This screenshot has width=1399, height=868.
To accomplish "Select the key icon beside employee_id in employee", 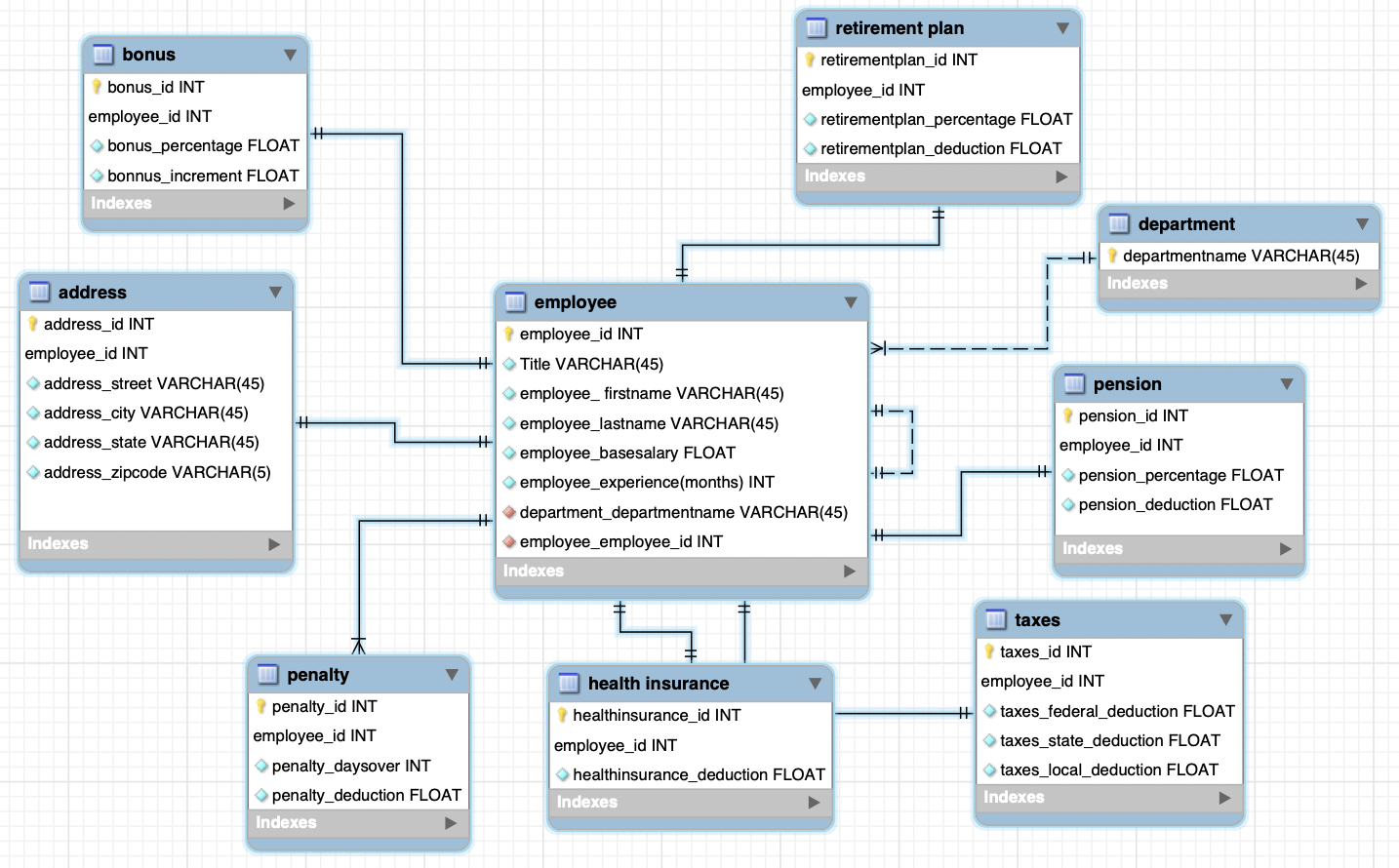I will click(x=507, y=334).
